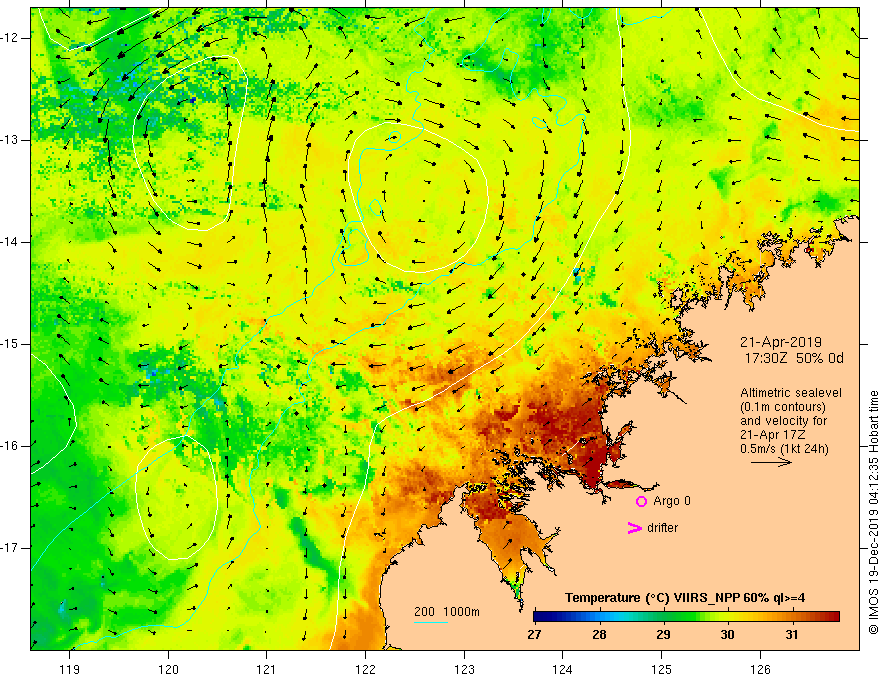880x680 pixels.
Task: Click the Argo 0 legend label
Action: pyautogui.click(x=672, y=500)
